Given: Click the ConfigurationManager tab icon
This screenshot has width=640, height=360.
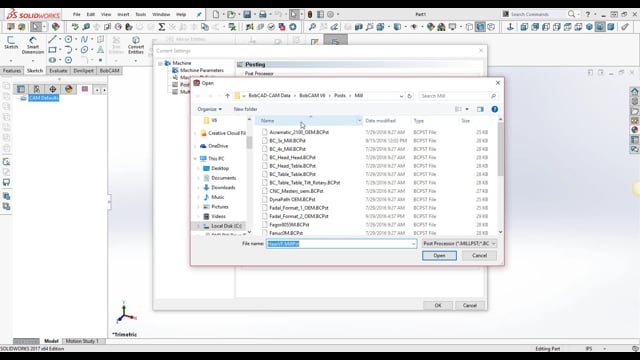Looking at the screenshot, I should (37, 89).
